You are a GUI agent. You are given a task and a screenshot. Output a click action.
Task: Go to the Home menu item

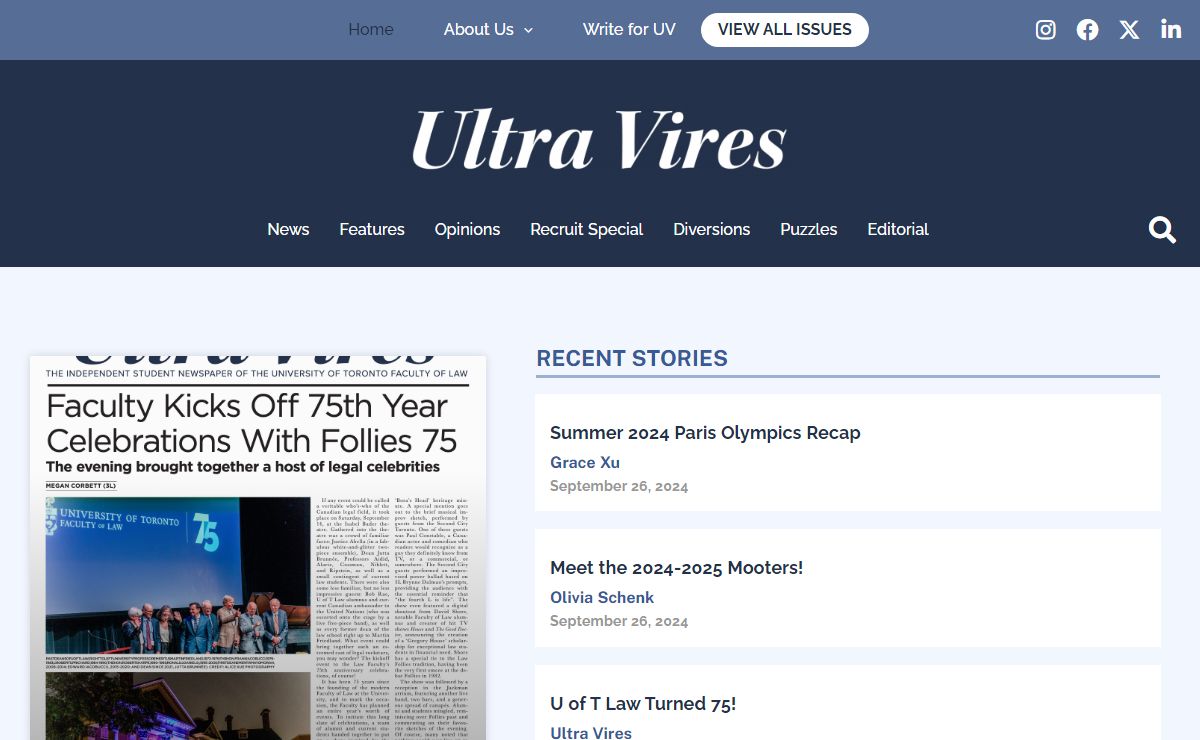pos(371,30)
